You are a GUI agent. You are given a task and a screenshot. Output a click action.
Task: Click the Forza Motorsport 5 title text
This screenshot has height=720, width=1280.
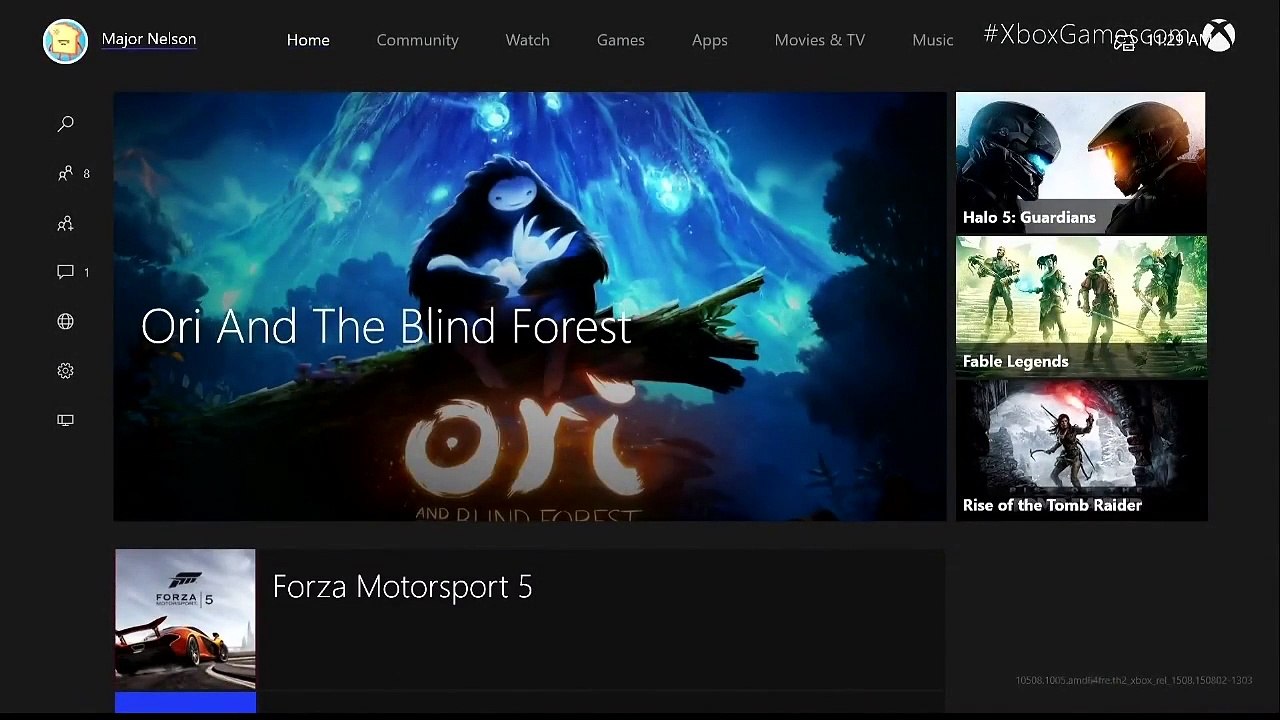(402, 586)
